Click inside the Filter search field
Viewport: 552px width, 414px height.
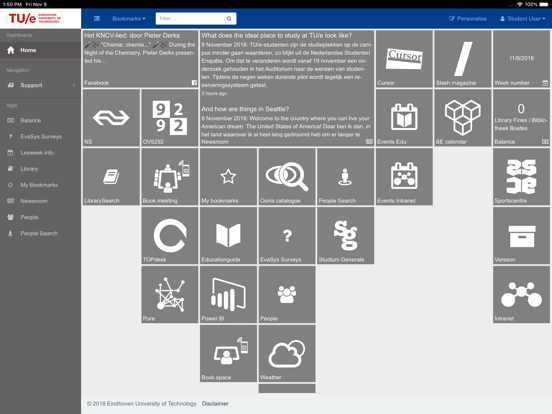(x=190, y=18)
